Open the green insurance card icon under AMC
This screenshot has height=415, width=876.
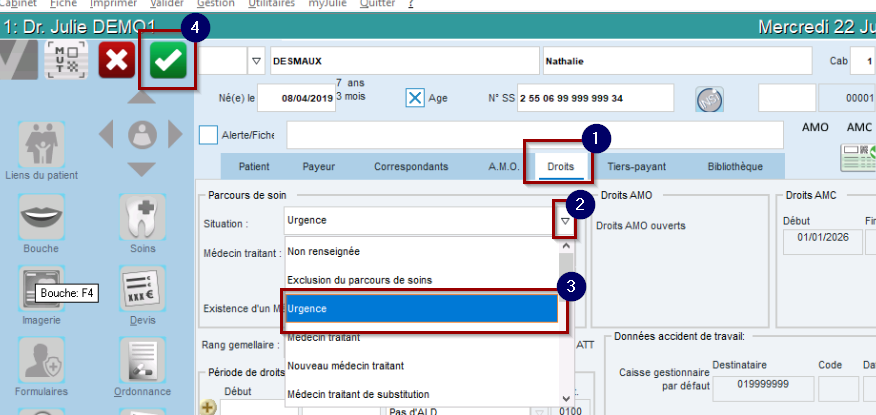(858, 158)
